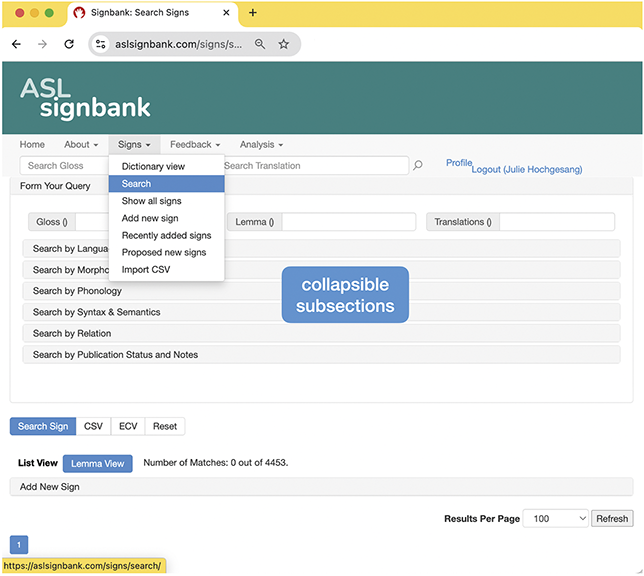Expand Search by Syntax & Semantics subsection
Image resolution: width=644 pixels, height=576 pixels.
(321, 312)
